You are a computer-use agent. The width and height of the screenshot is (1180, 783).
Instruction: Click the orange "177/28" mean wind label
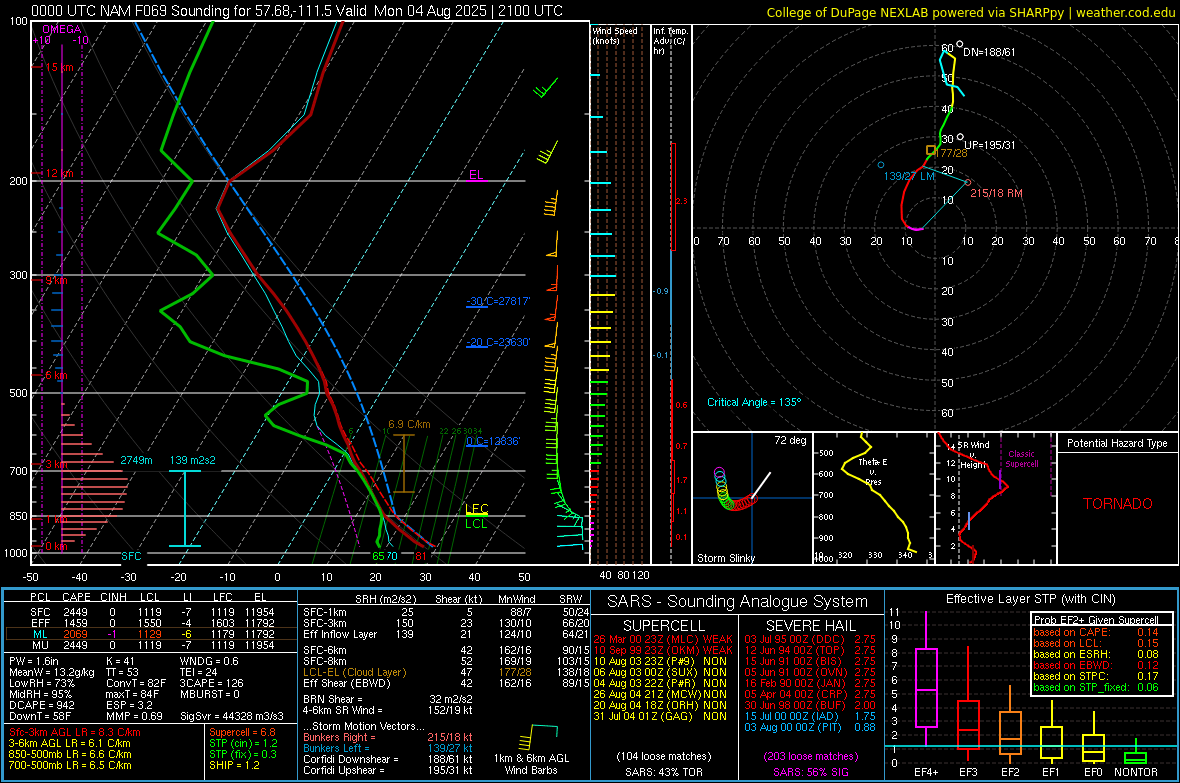[x=952, y=154]
